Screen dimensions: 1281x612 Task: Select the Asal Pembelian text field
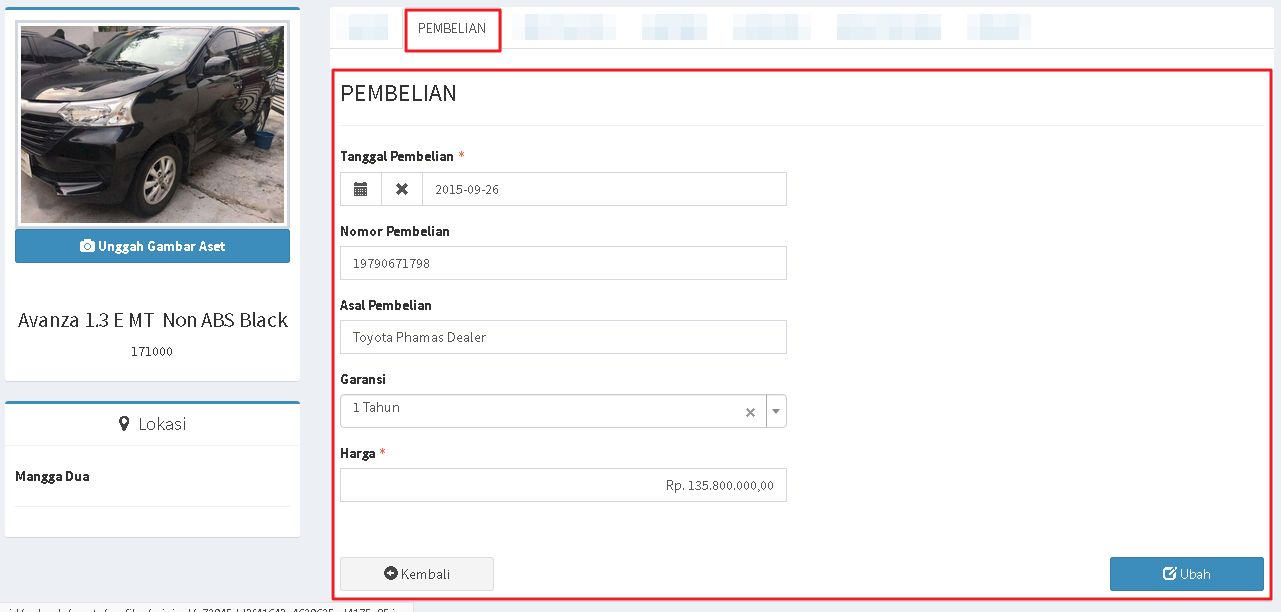[x=563, y=337]
